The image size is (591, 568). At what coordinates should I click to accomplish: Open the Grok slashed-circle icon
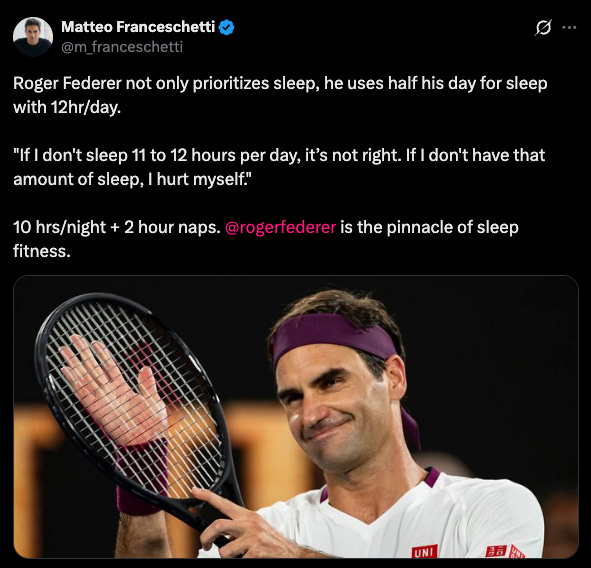click(x=543, y=28)
